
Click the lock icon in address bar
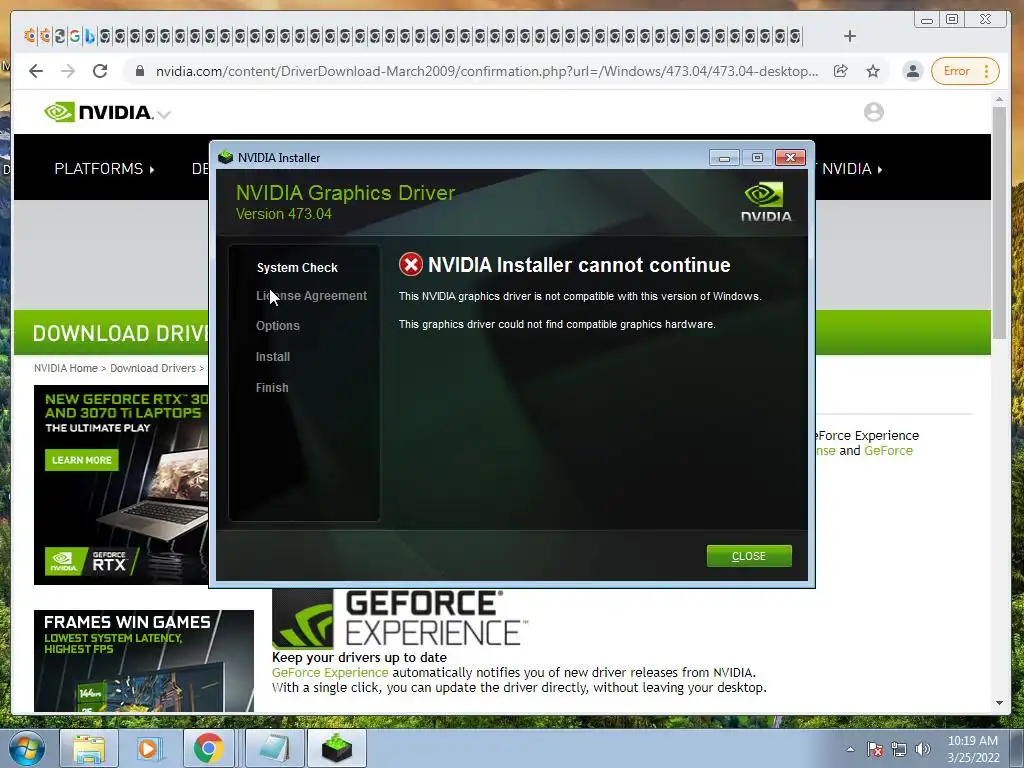click(139, 71)
